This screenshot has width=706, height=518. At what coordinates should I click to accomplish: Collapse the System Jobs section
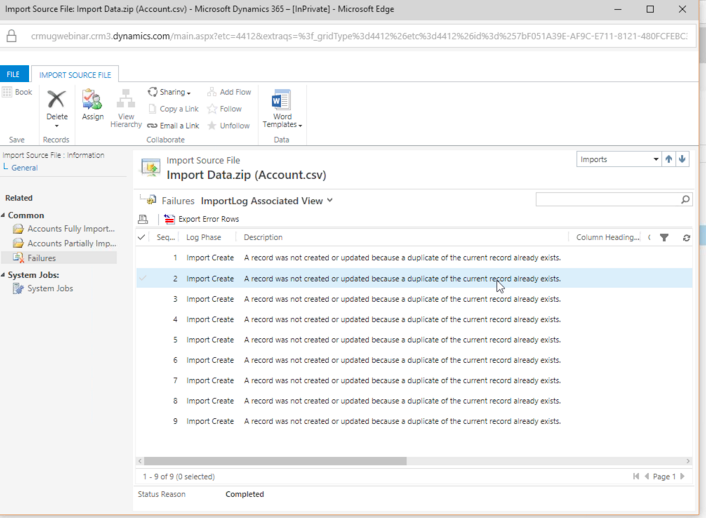(x=3, y=275)
